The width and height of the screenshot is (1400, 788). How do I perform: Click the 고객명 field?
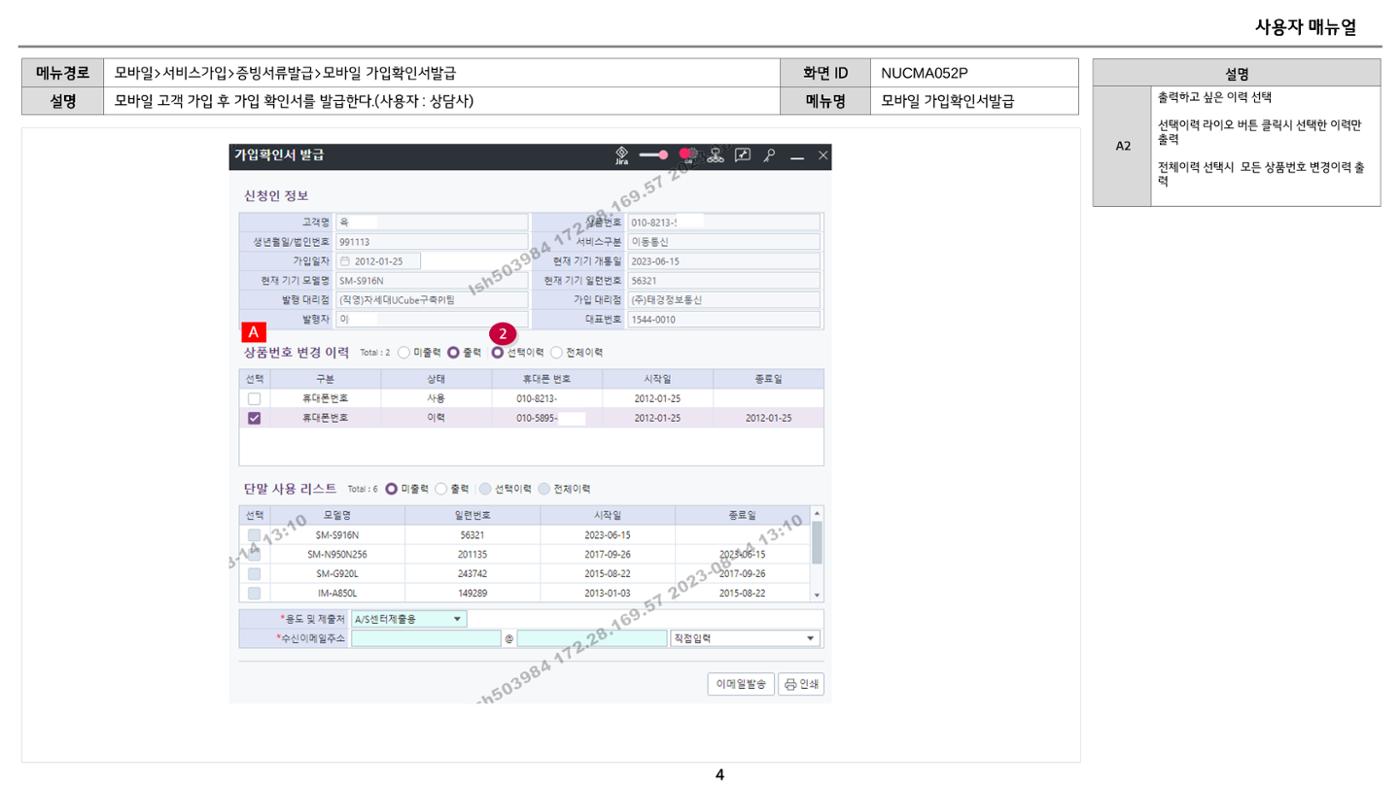[432, 222]
